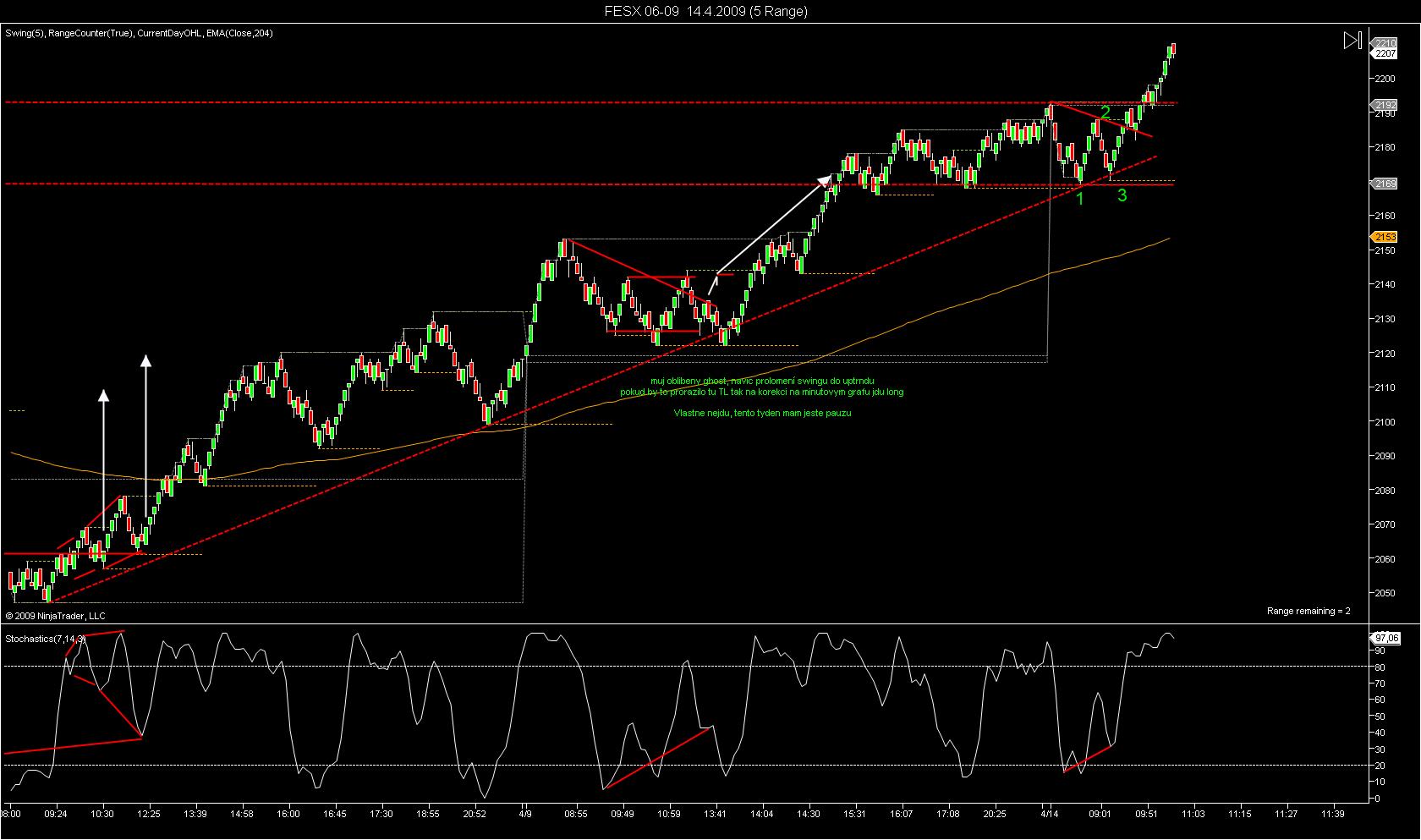The width and height of the screenshot is (1421, 840).
Task: Click the Range remaining = 2 text
Action: [1309, 611]
